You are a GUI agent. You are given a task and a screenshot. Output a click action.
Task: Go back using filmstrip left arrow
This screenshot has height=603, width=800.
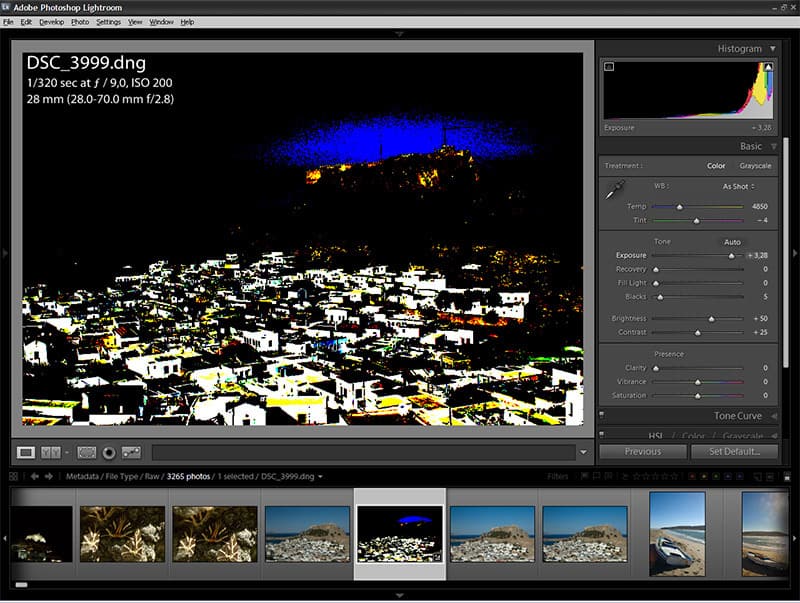click(35, 477)
